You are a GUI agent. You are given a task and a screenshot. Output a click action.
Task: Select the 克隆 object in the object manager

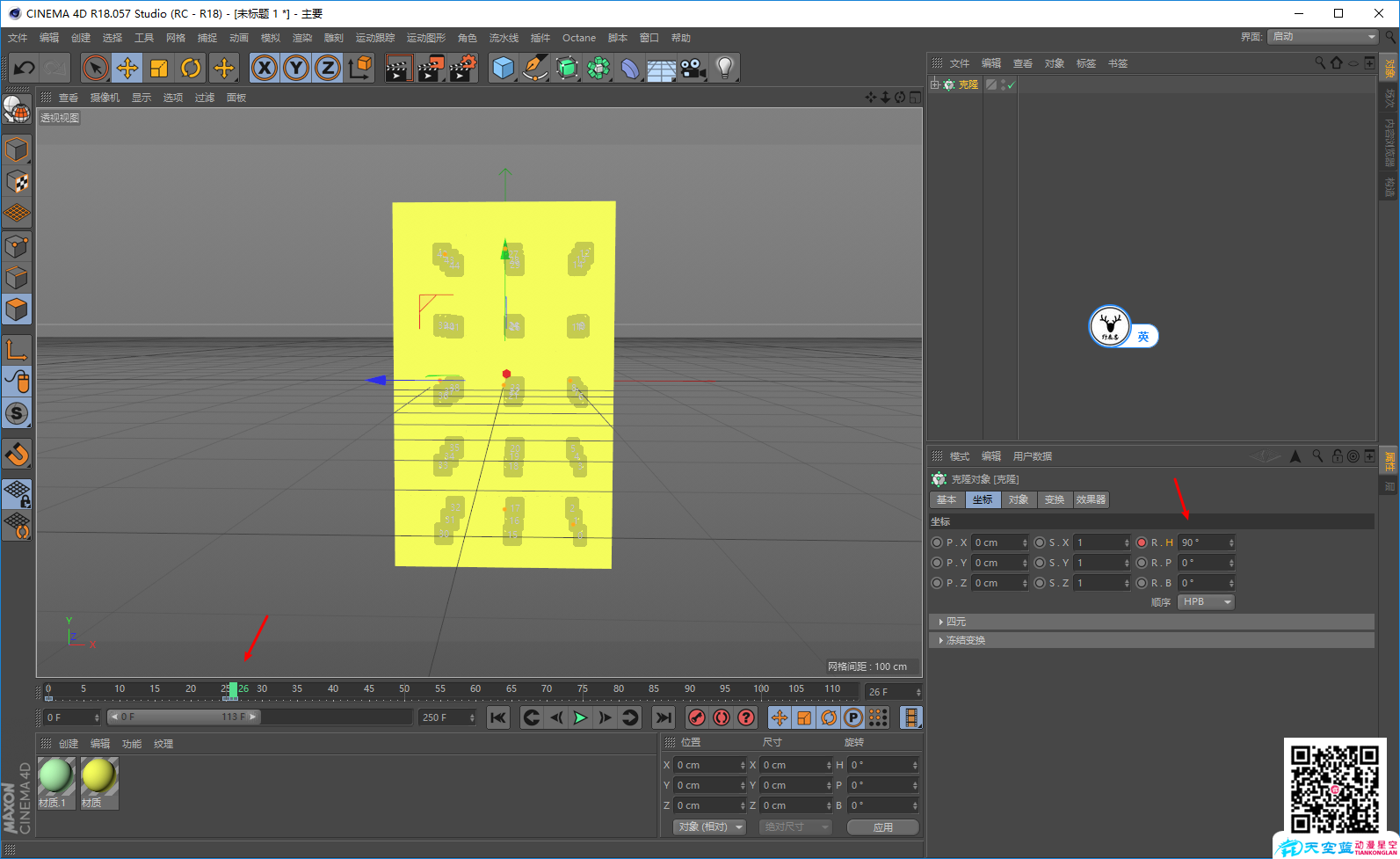(x=968, y=84)
